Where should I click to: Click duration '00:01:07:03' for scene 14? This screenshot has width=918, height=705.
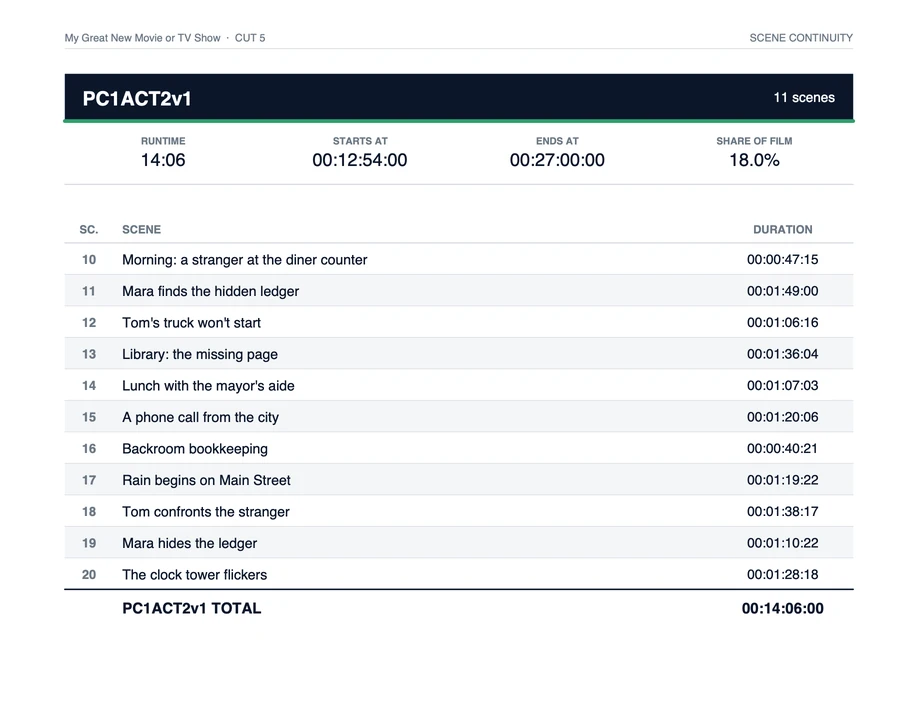[x=783, y=386]
